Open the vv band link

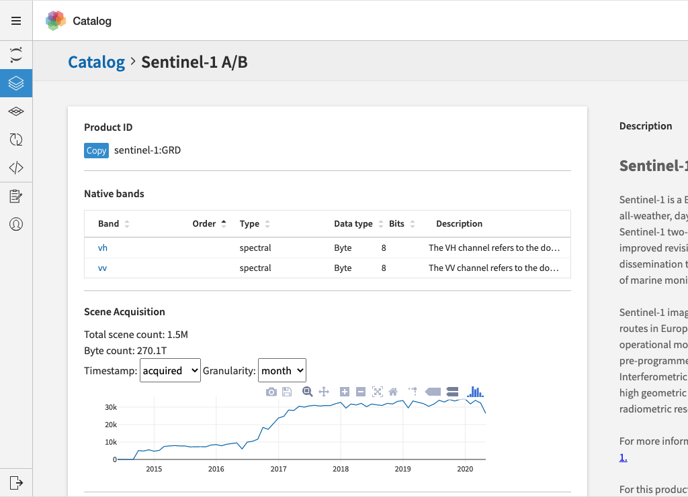tap(102, 268)
